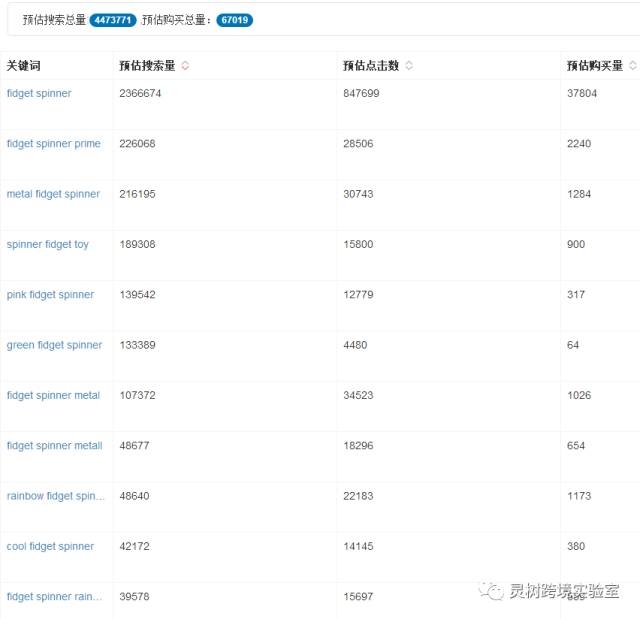Select click count value 34523

[x=358, y=395]
